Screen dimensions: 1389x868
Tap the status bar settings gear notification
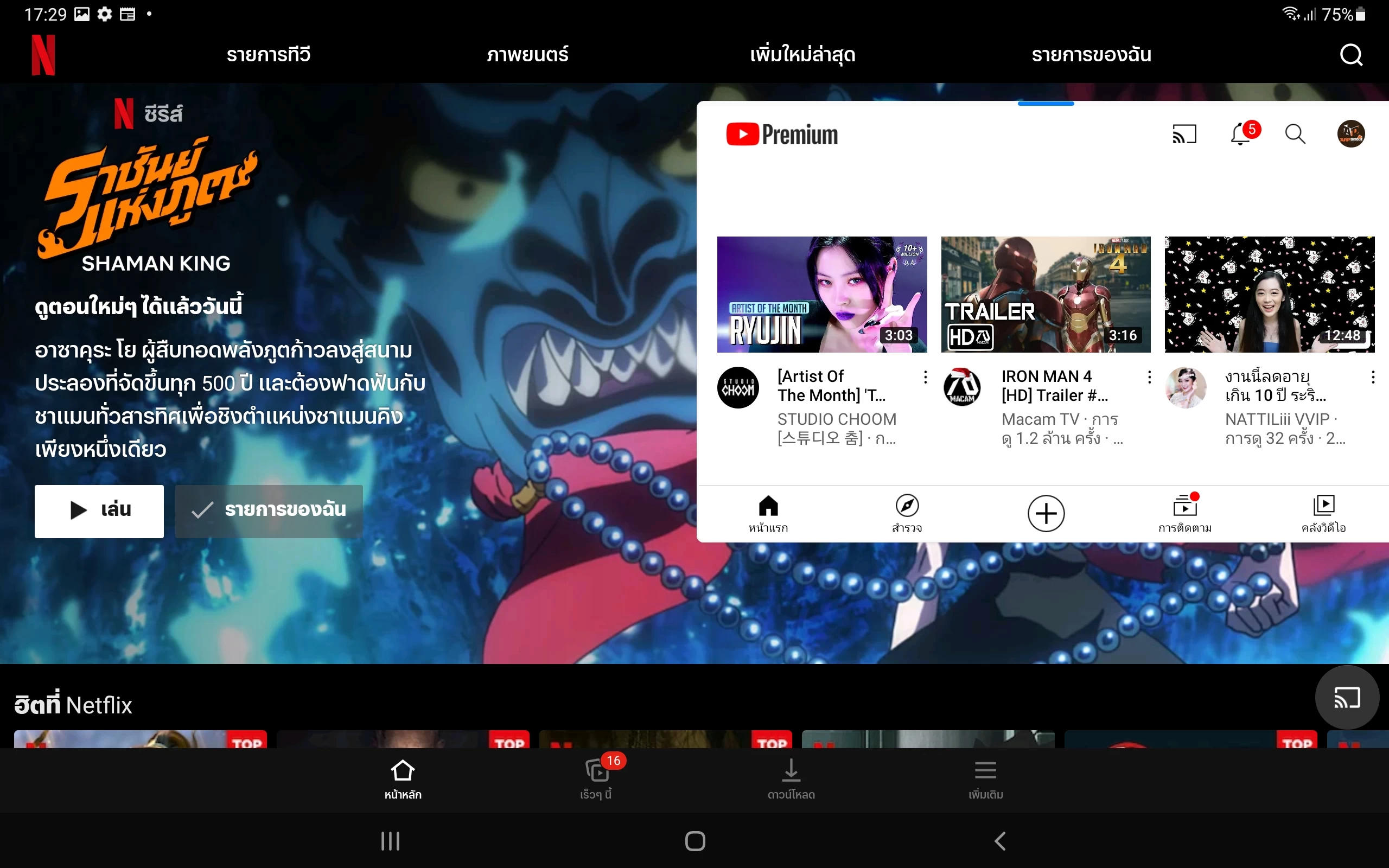105,14
